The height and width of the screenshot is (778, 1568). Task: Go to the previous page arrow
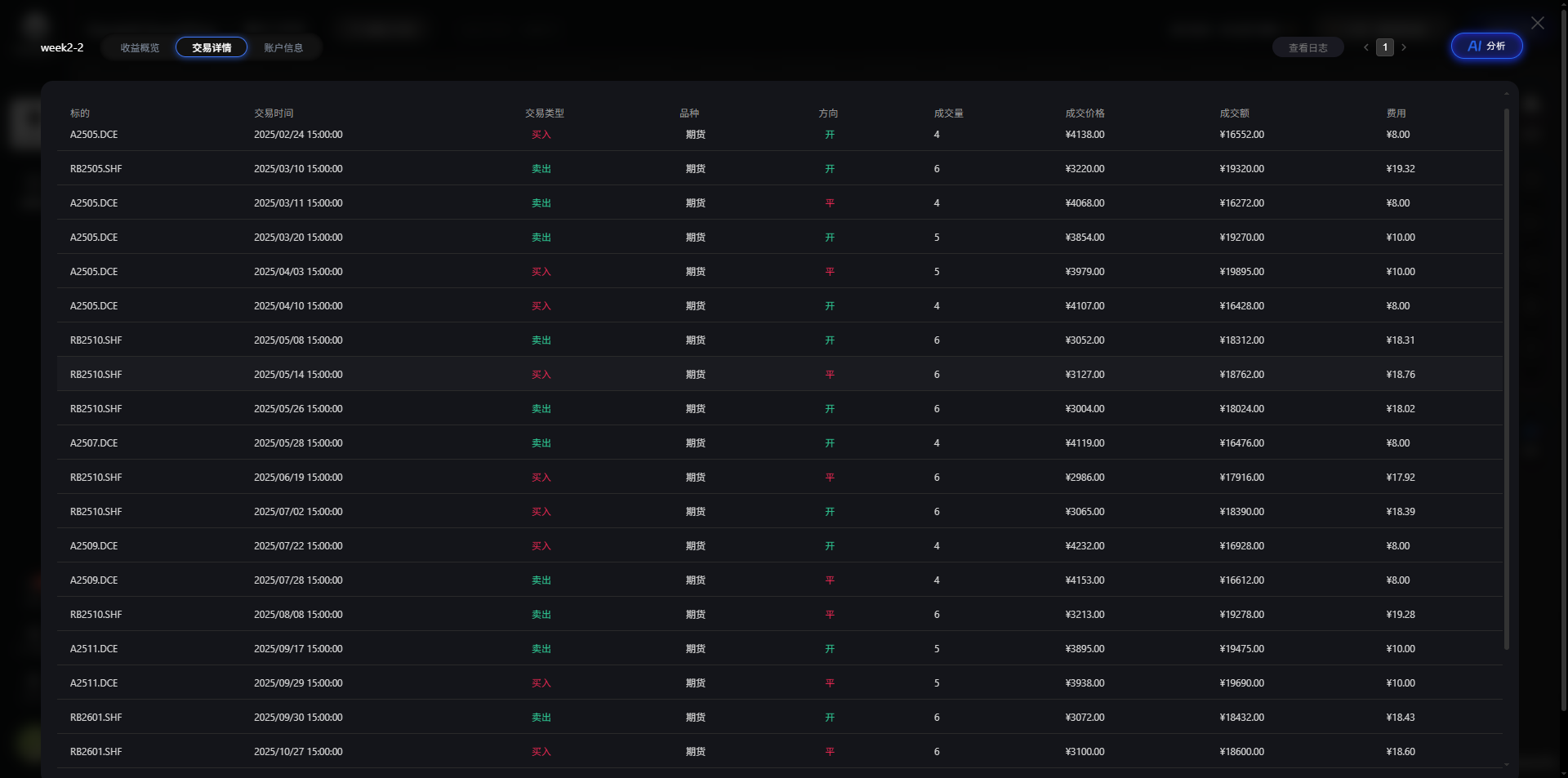pos(1365,47)
